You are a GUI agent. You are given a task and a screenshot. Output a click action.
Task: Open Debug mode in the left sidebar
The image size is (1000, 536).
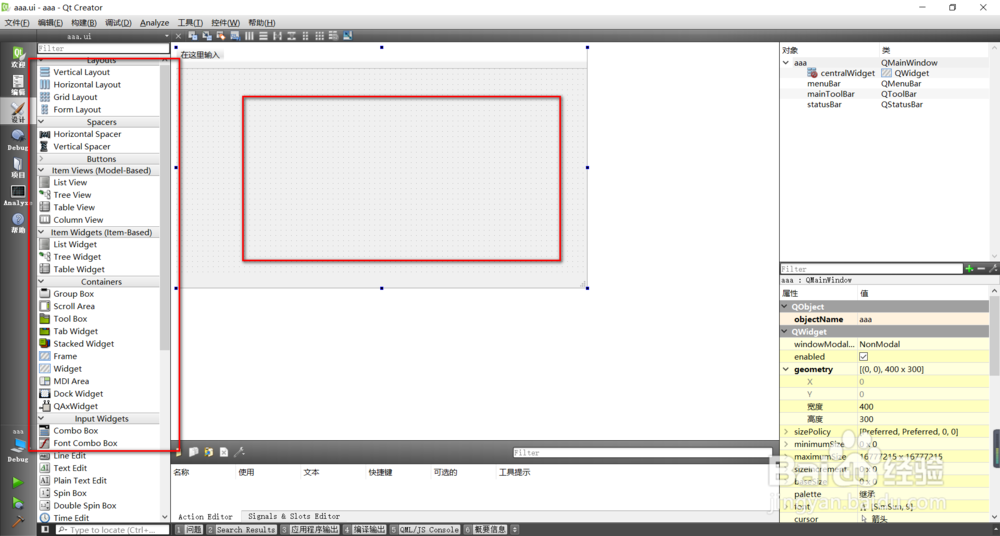[x=18, y=140]
